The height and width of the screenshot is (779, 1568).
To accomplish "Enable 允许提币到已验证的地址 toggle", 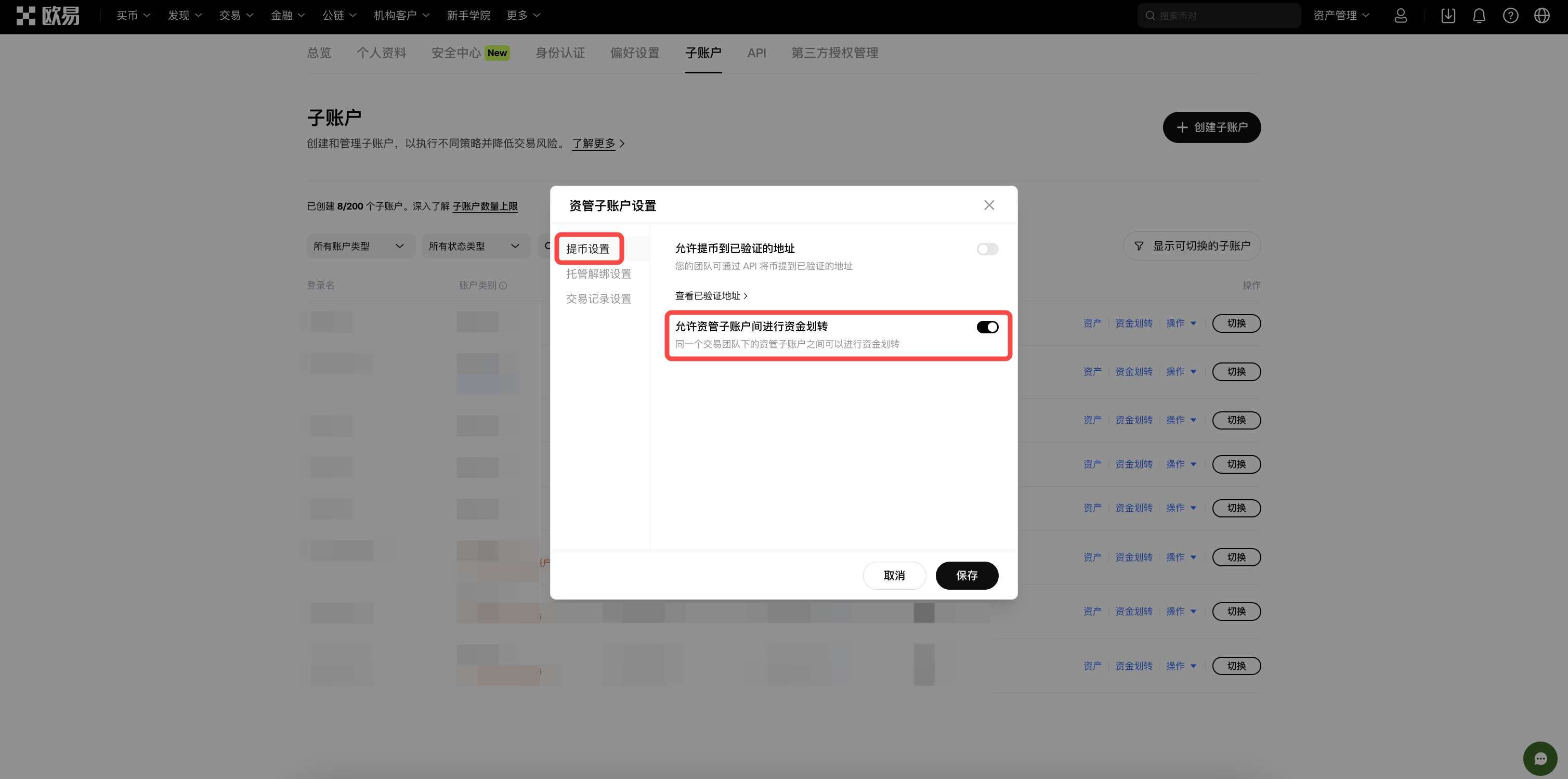I will 987,249.
